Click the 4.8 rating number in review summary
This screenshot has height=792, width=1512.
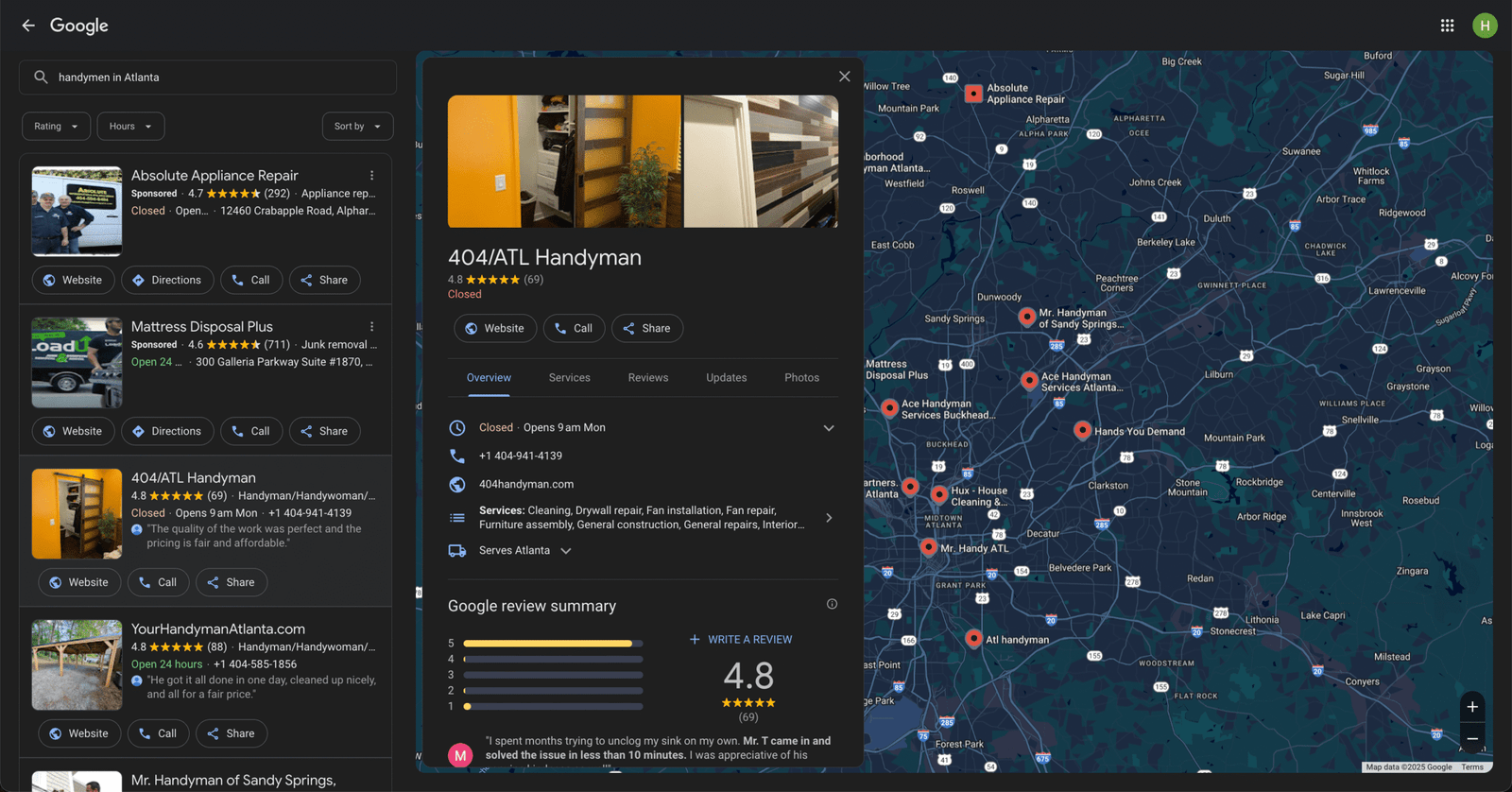tap(748, 676)
